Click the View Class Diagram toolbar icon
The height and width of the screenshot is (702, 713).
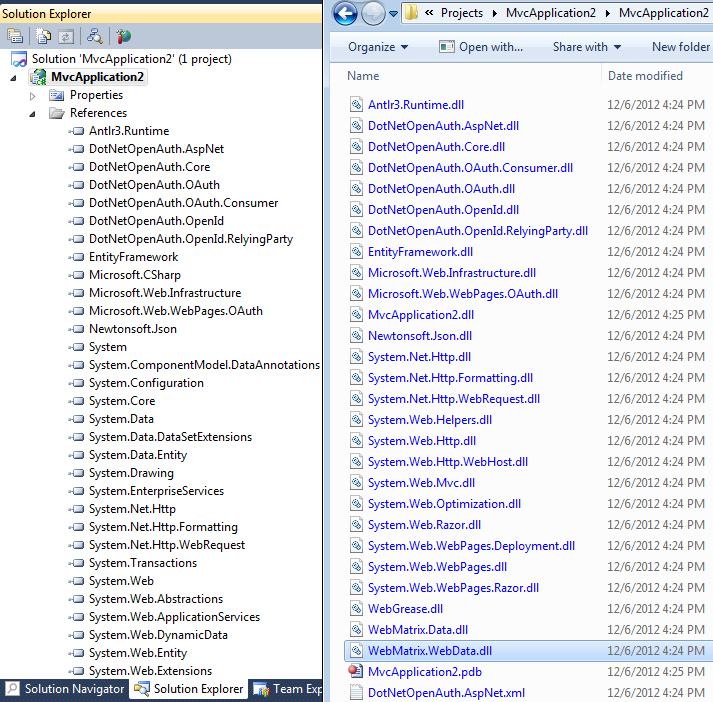[x=95, y=36]
